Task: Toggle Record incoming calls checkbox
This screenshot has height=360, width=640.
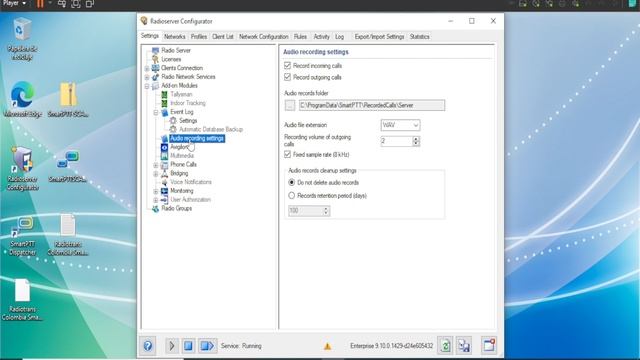Action: click(x=287, y=65)
